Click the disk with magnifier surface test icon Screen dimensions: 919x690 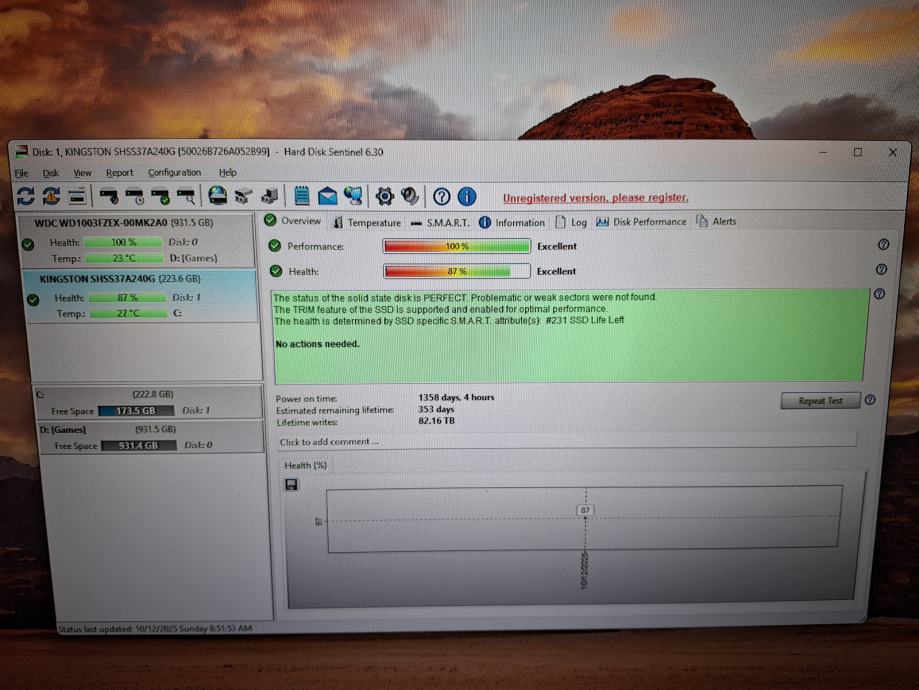point(186,195)
